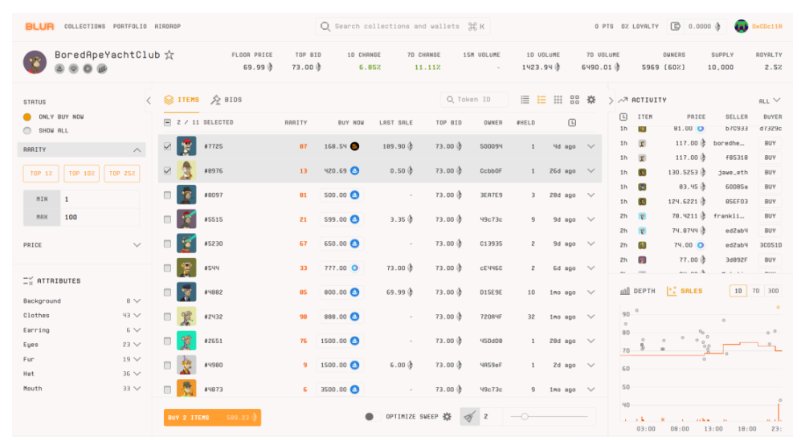
Task: Uncheck the checkbox for item #7725
Action: 168,146
